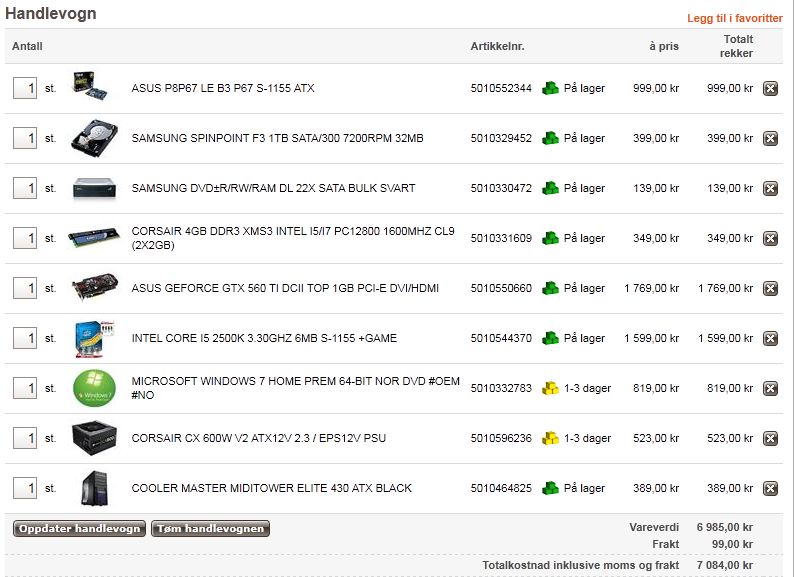Edit quantity field for Microsoft Windows 7
794x577 pixels.
tap(25, 389)
